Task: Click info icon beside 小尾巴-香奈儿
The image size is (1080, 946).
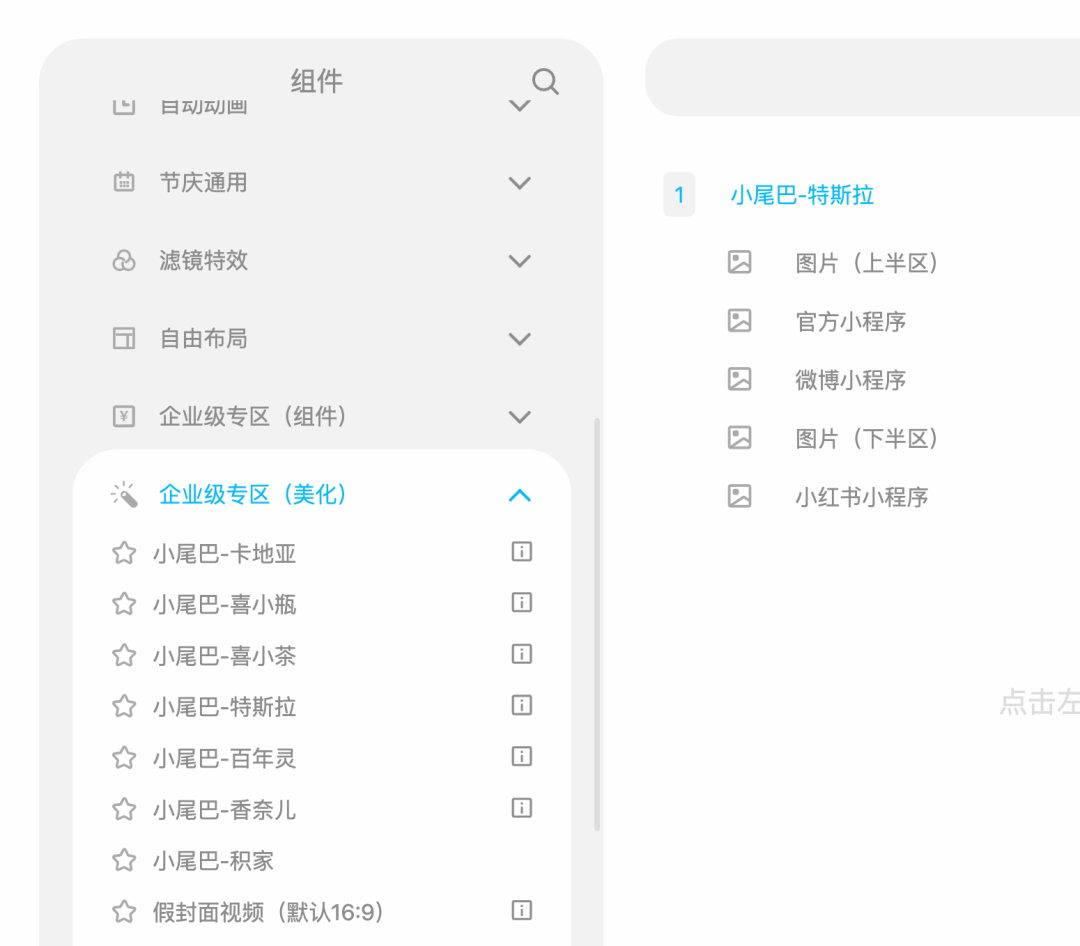Action: click(521, 807)
